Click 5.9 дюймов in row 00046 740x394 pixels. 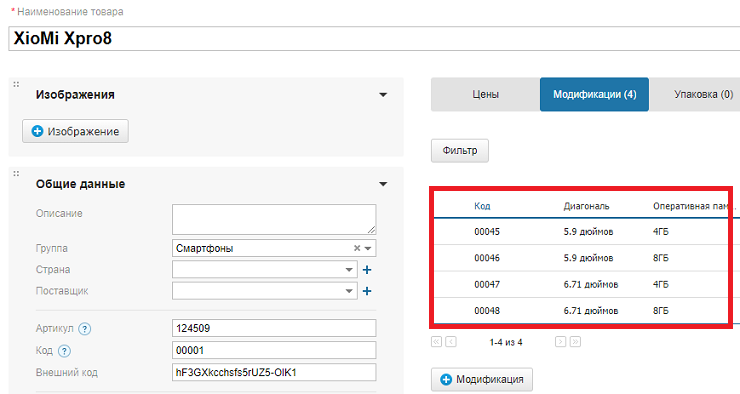click(x=588, y=258)
